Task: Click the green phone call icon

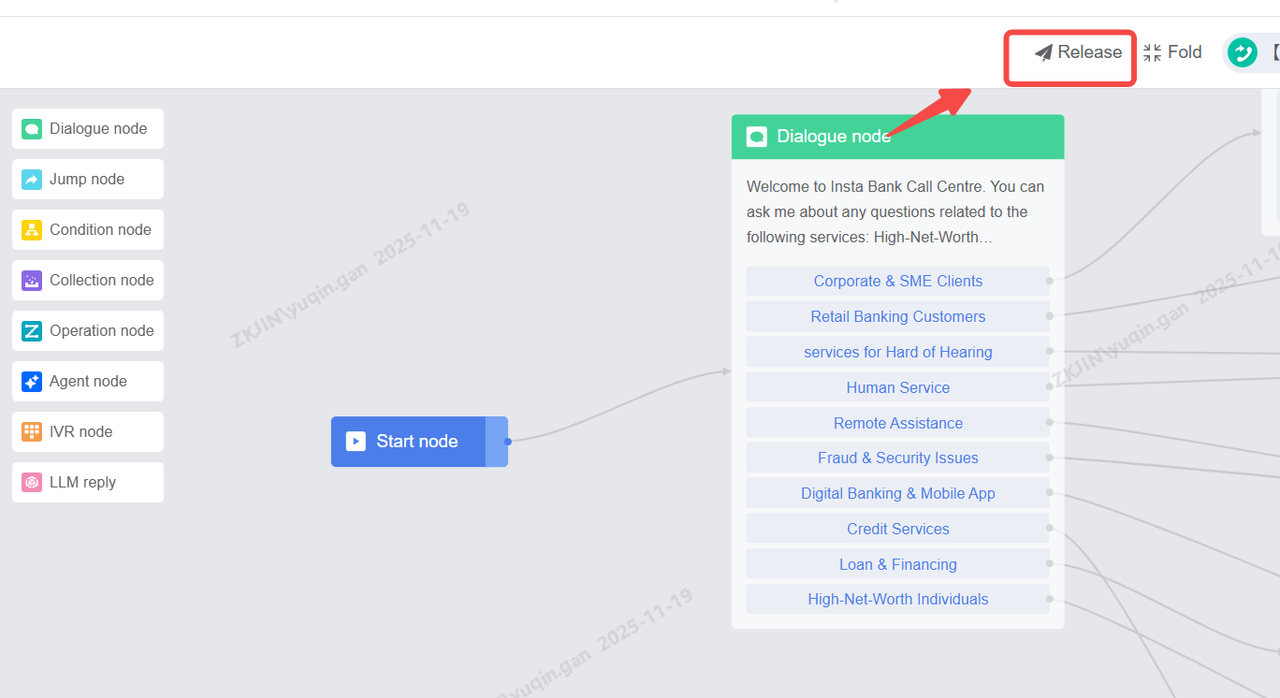Action: (x=1242, y=52)
